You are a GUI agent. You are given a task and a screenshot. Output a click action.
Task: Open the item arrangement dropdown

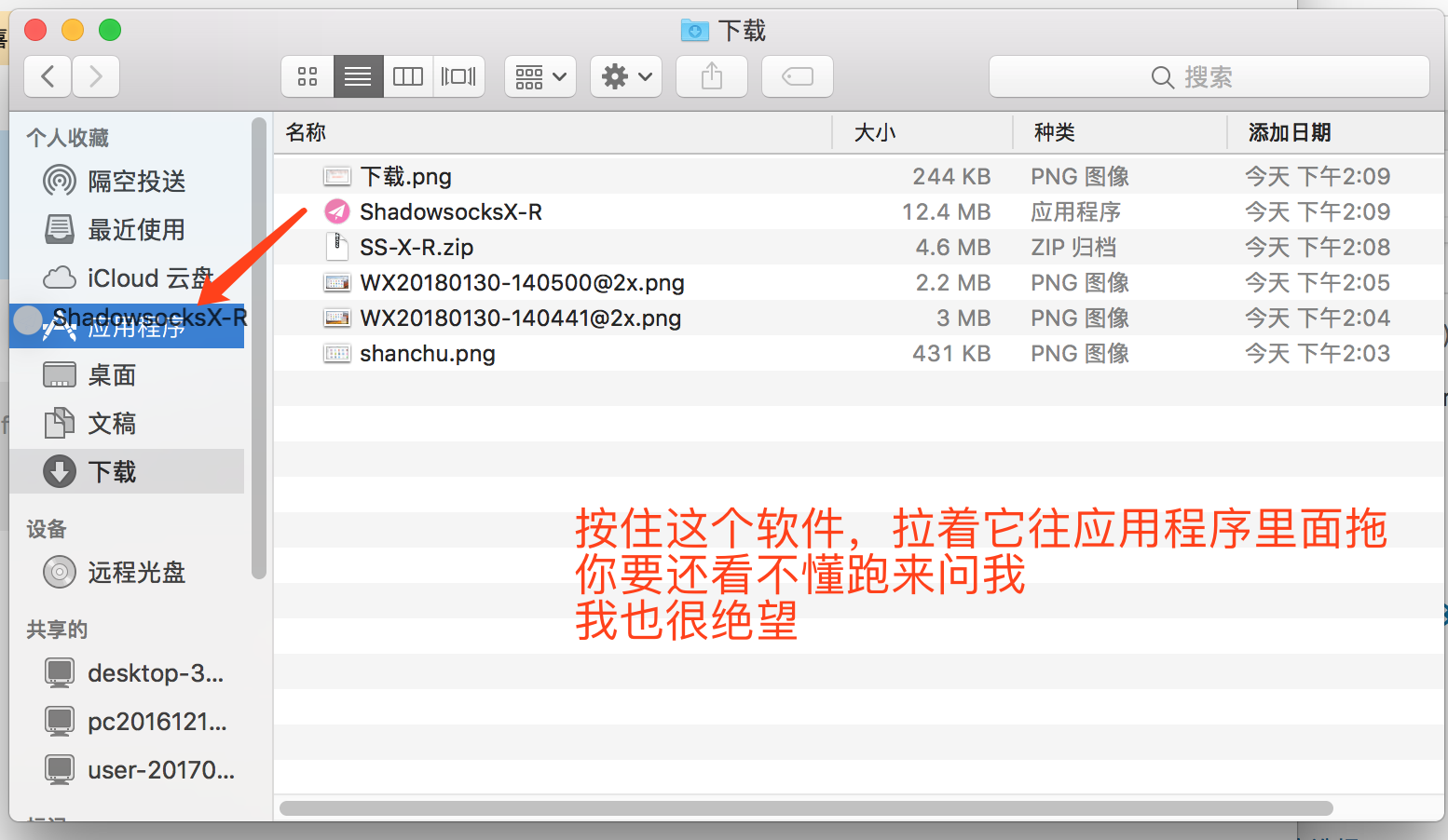pos(540,76)
